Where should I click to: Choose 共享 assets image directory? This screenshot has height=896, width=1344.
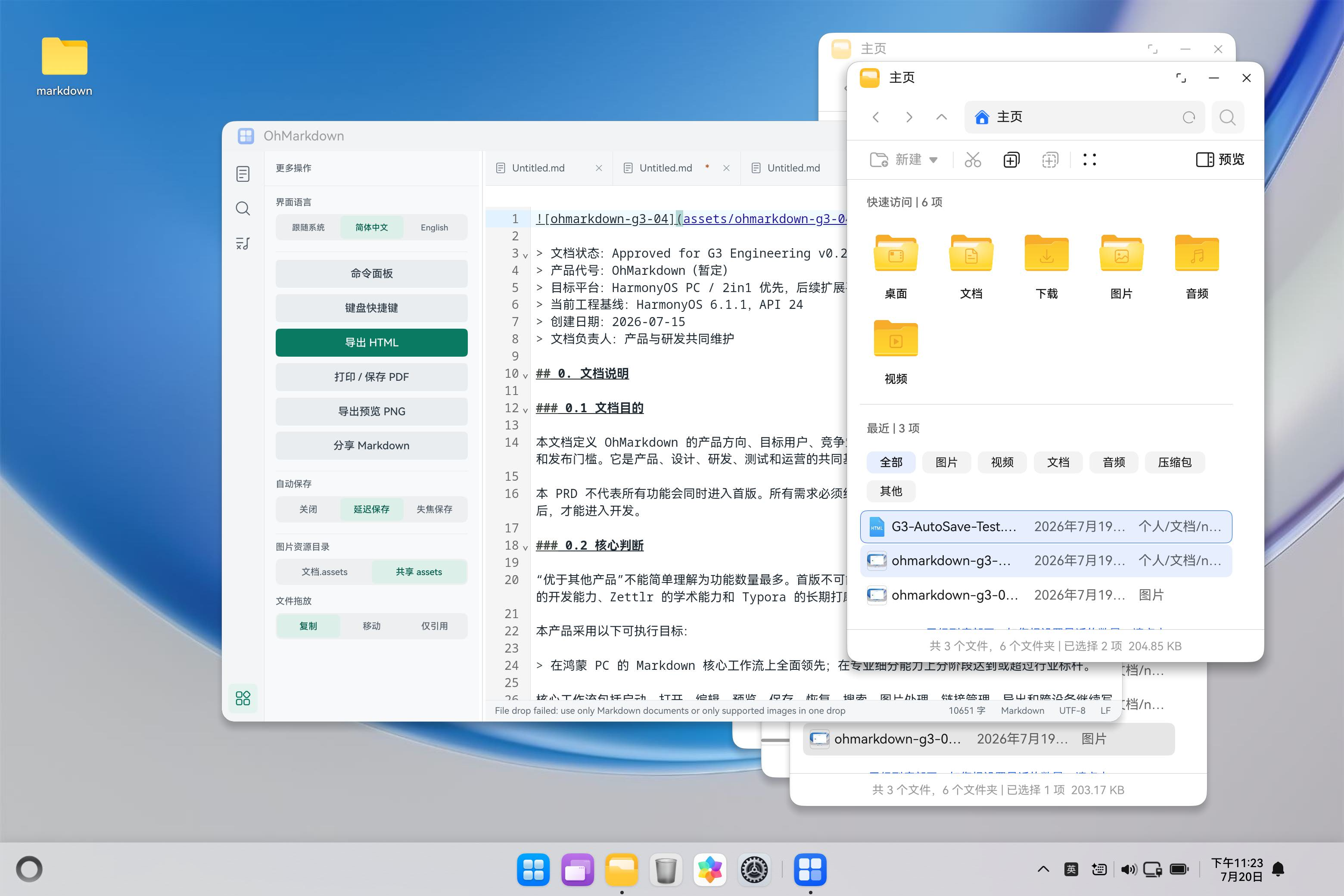coord(419,572)
